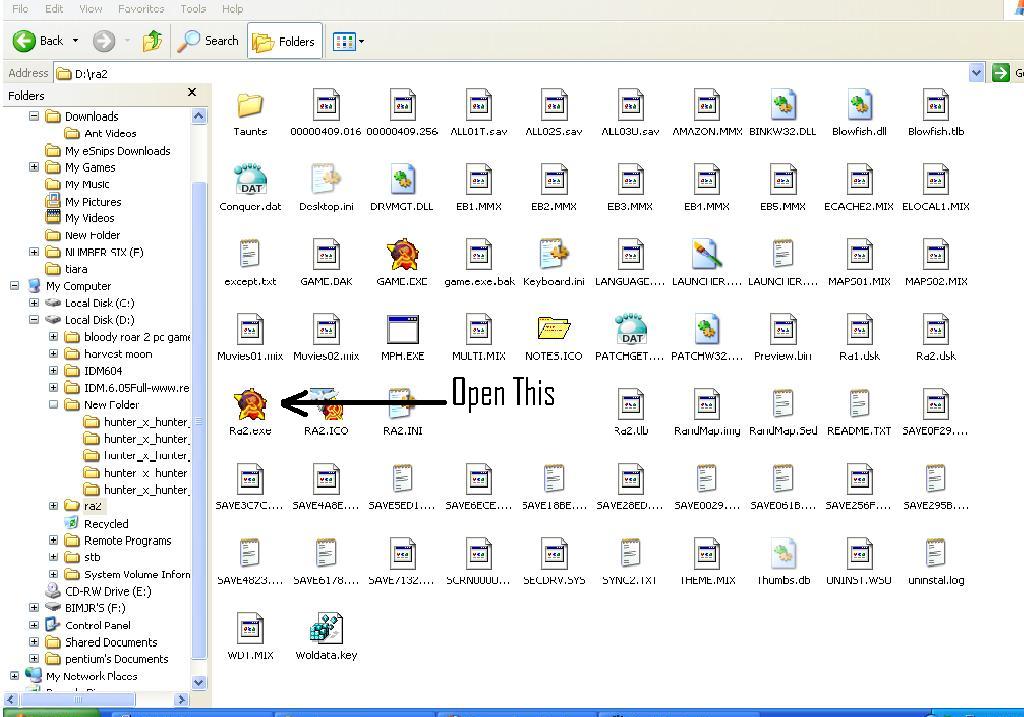Click the Search toolbar button
This screenshot has width=1024, height=717.
click(x=209, y=41)
